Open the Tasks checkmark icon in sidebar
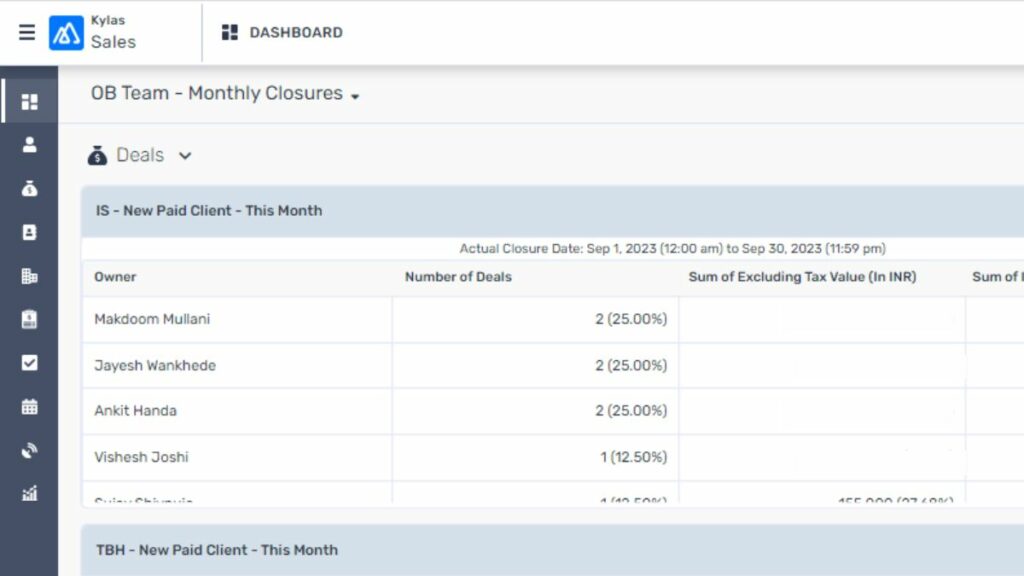1024x576 pixels. point(30,363)
